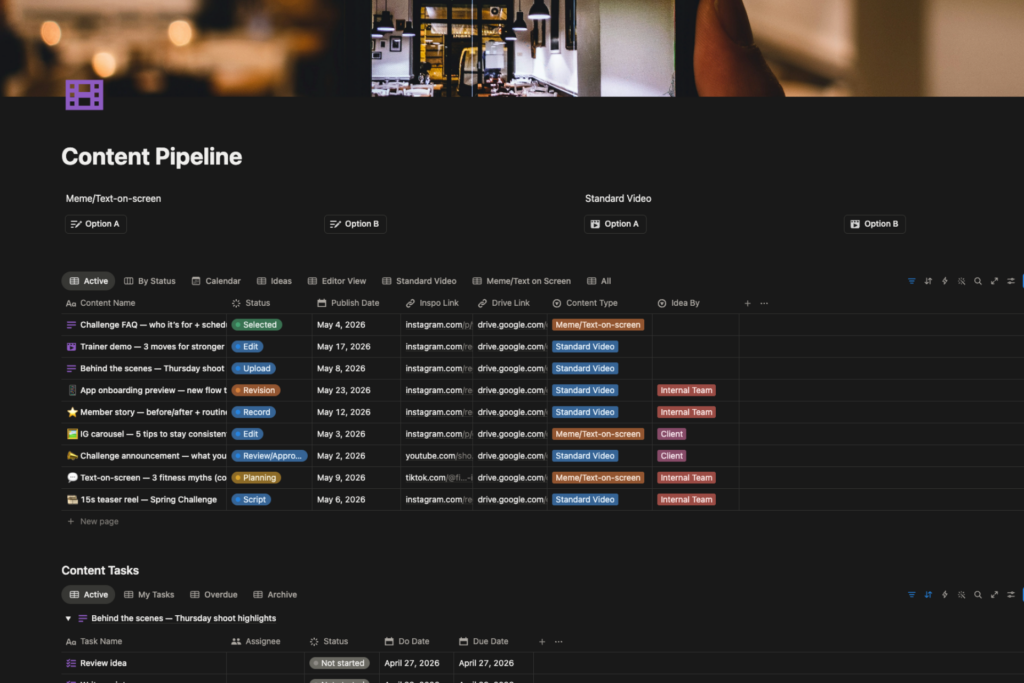
Task: Collapse the Behind the scenes task group
Action: [x=68, y=618]
